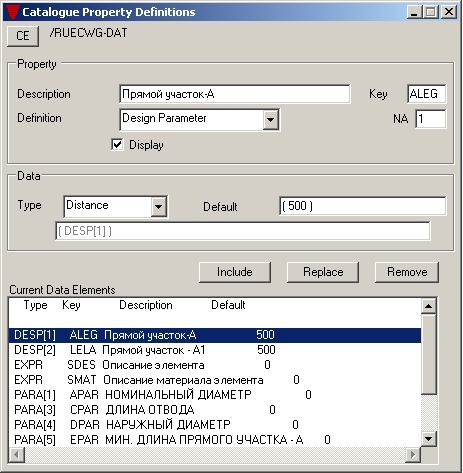Click the Description field with Прямой участок-А
The width and height of the screenshot is (463, 473).
(235, 94)
